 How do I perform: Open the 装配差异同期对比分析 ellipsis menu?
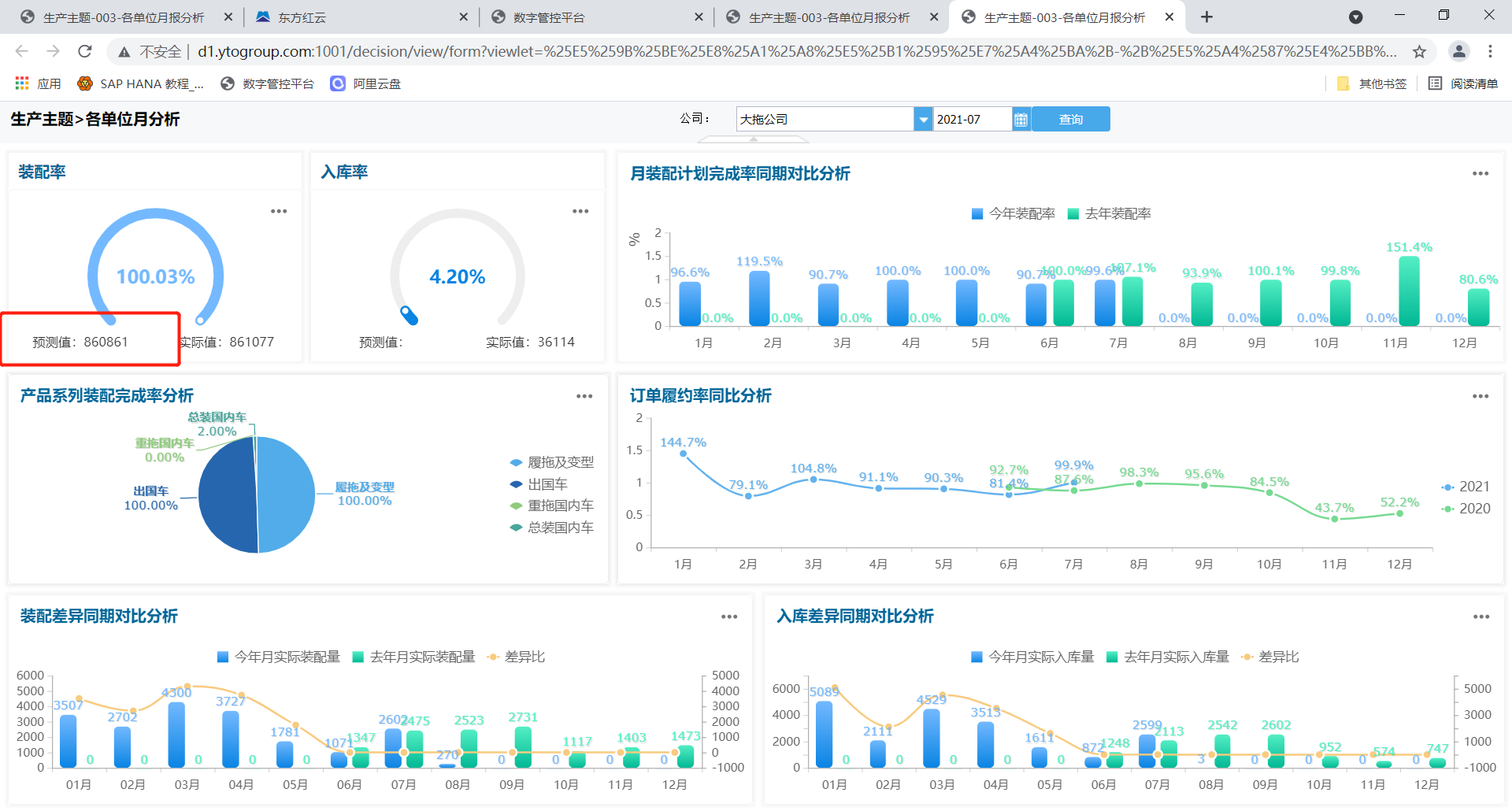tap(729, 617)
